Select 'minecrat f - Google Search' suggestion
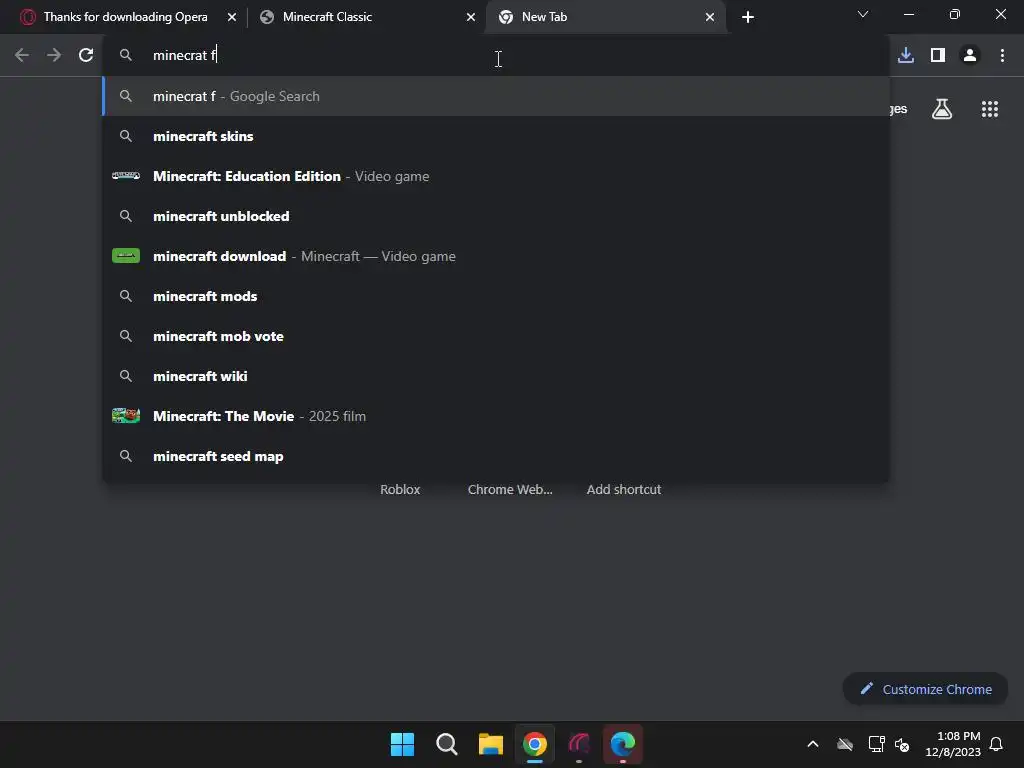Screen dimensions: 1024x768 [x=496, y=96]
